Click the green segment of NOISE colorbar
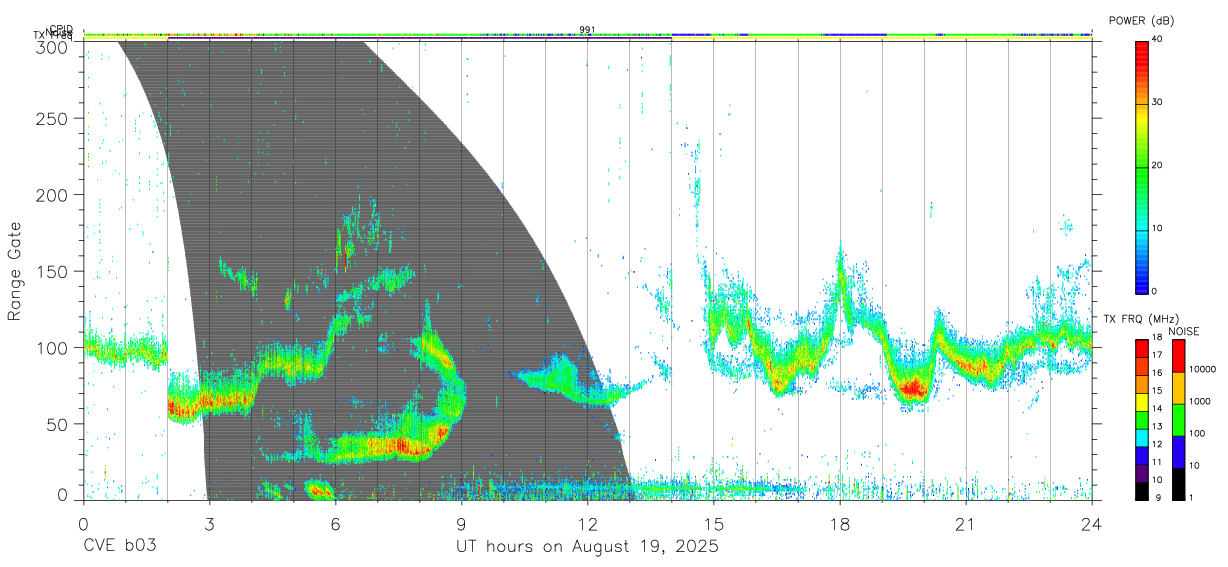The width and height of the screenshot is (1228, 567). [1178, 420]
